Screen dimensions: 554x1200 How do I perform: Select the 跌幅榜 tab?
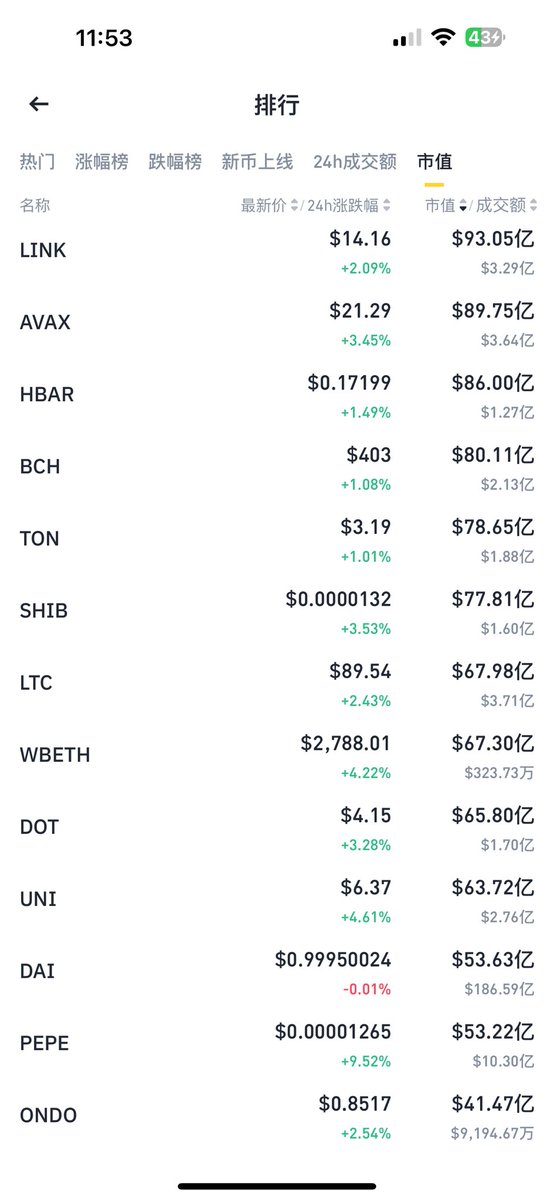tap(175, 161)
